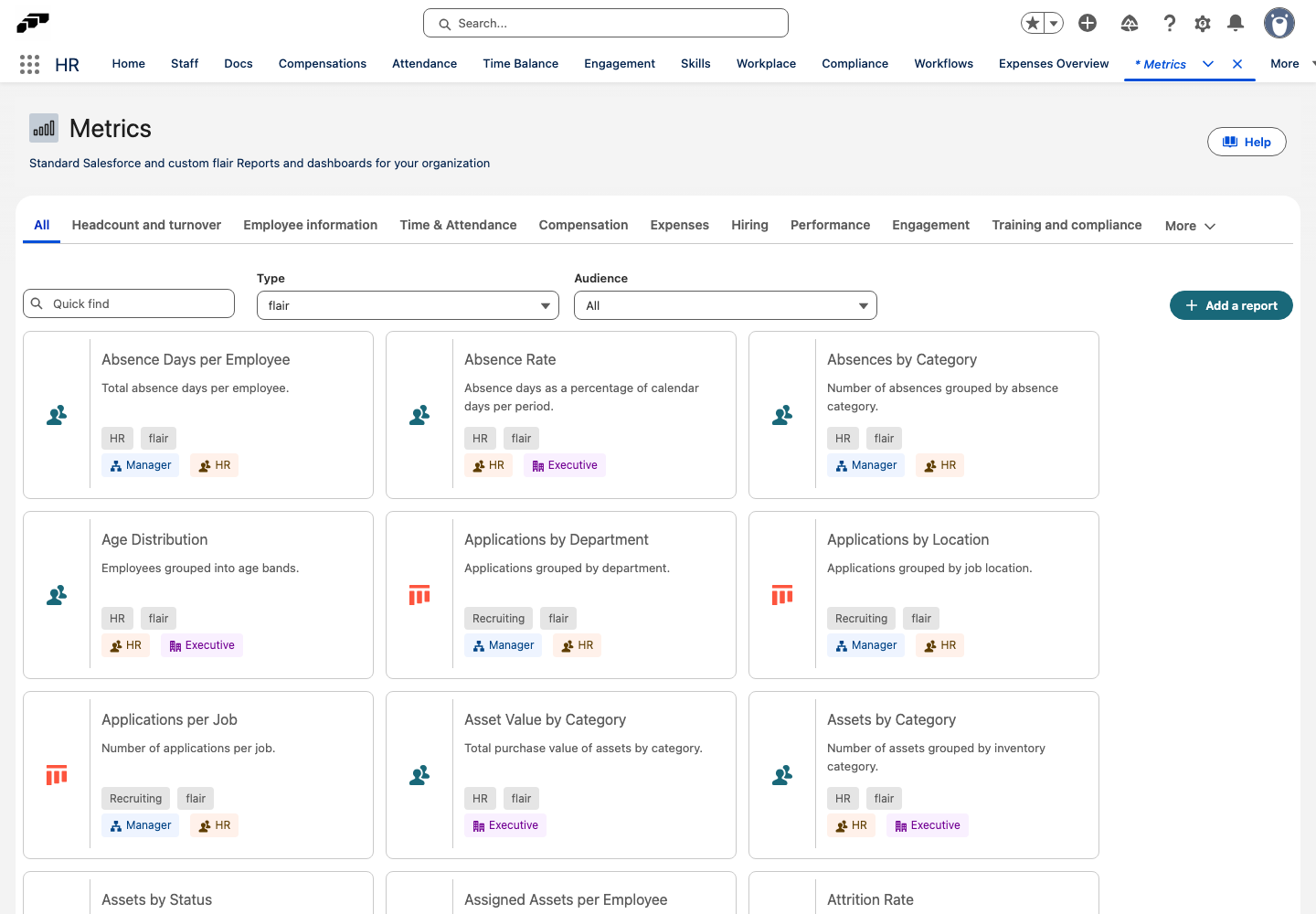Viewport: 1316px width, 914px height.
Task: Open the Setup gear icon
Action: click(1203, 23)
